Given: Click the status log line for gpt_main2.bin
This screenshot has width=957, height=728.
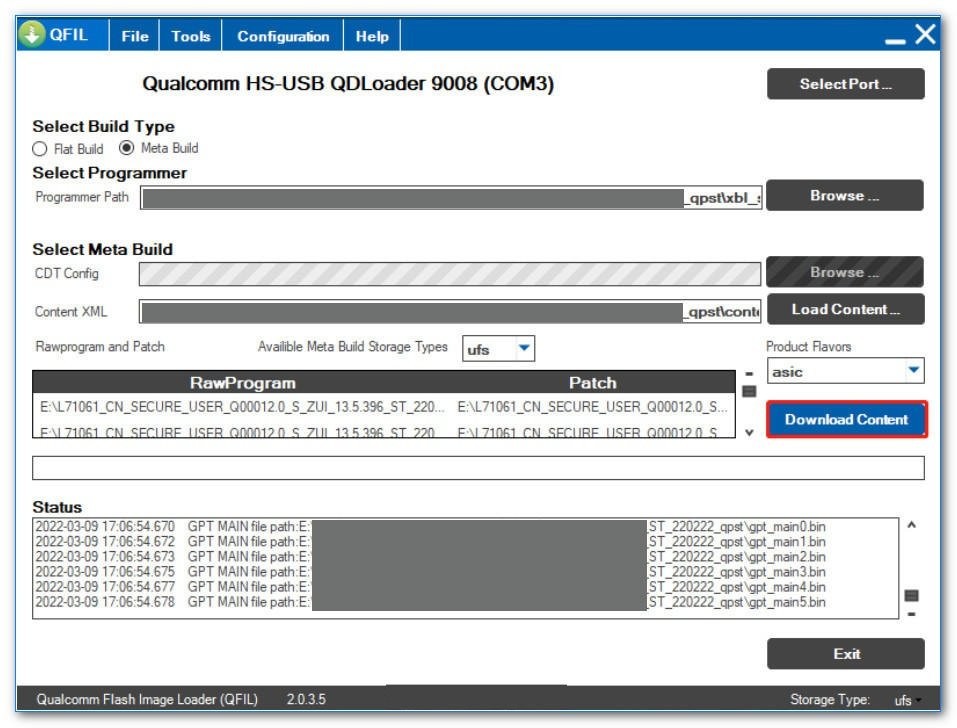Looking at the screenshot, I should tap(430, 557).
